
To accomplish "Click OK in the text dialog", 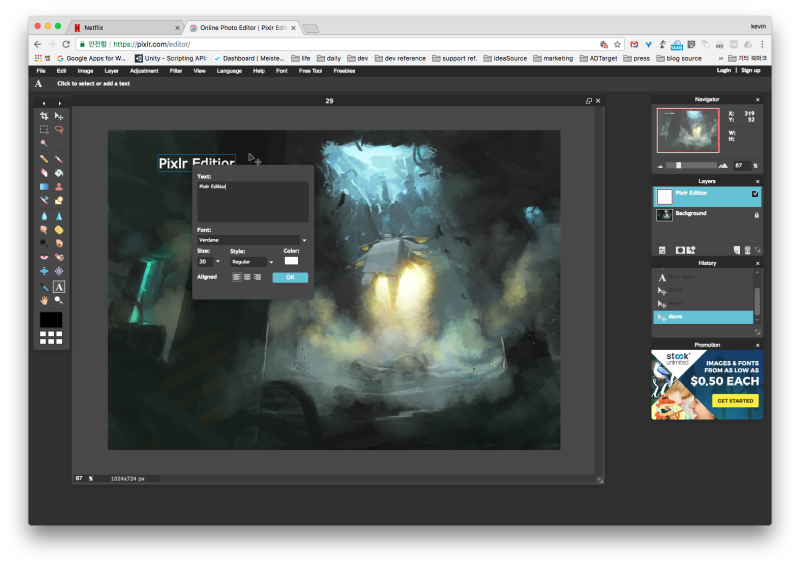I will (x=290, y=277).
